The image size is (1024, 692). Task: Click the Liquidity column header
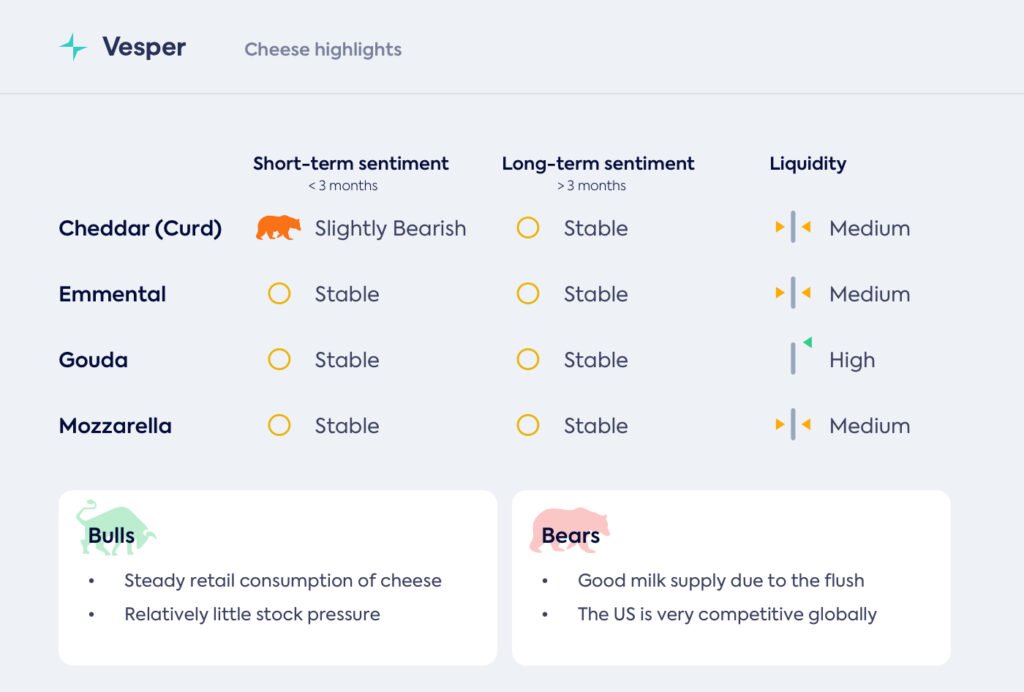coord(807,164)
